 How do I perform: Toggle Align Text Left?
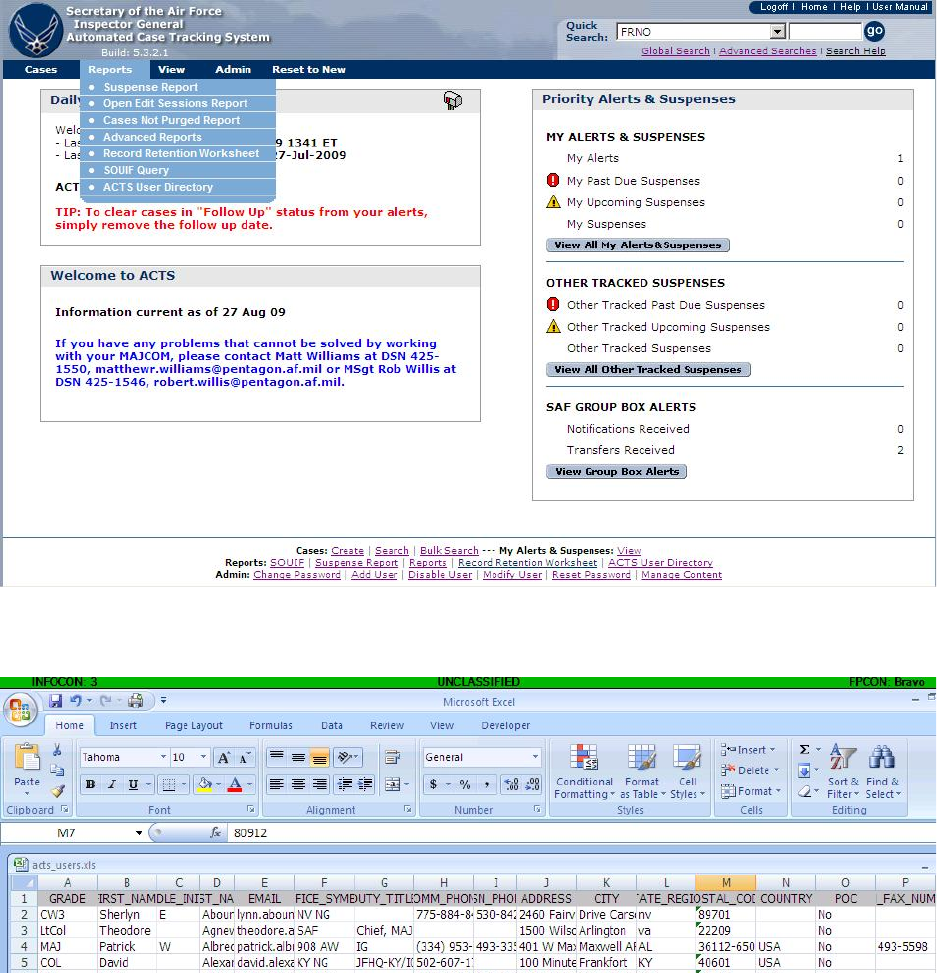pos(277,784)
